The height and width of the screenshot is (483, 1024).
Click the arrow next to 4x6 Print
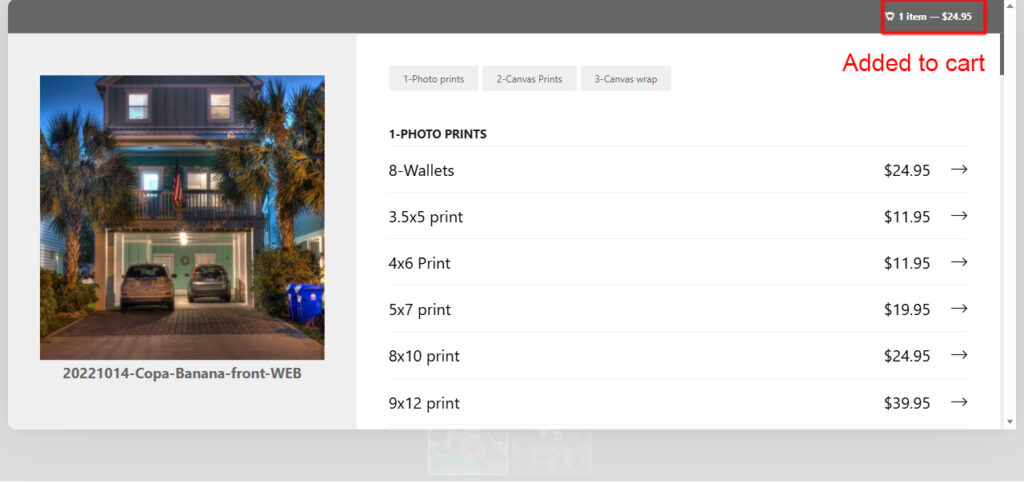[x=959, y=263]
